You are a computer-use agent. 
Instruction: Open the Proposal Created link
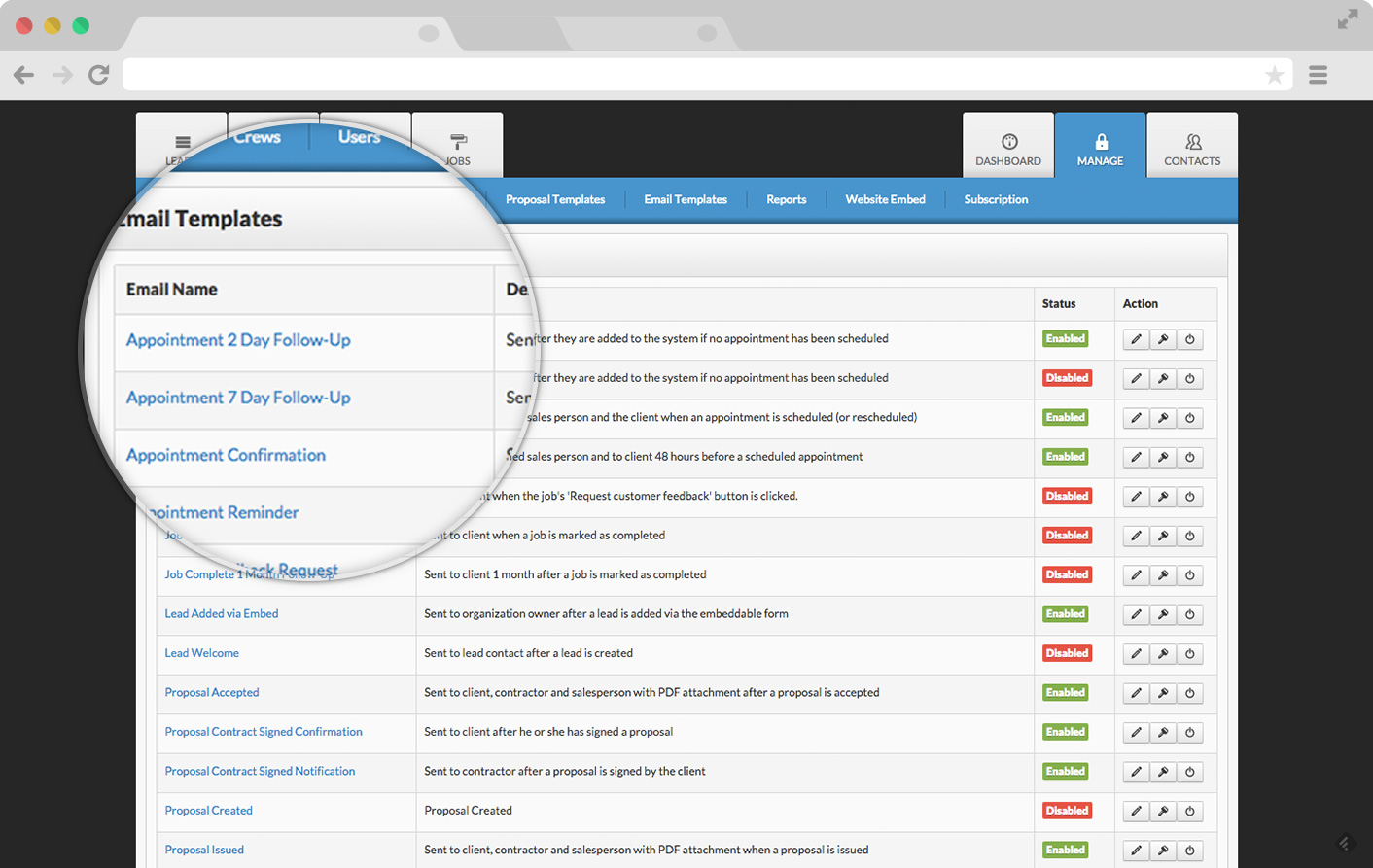click(x=208, y=811)
